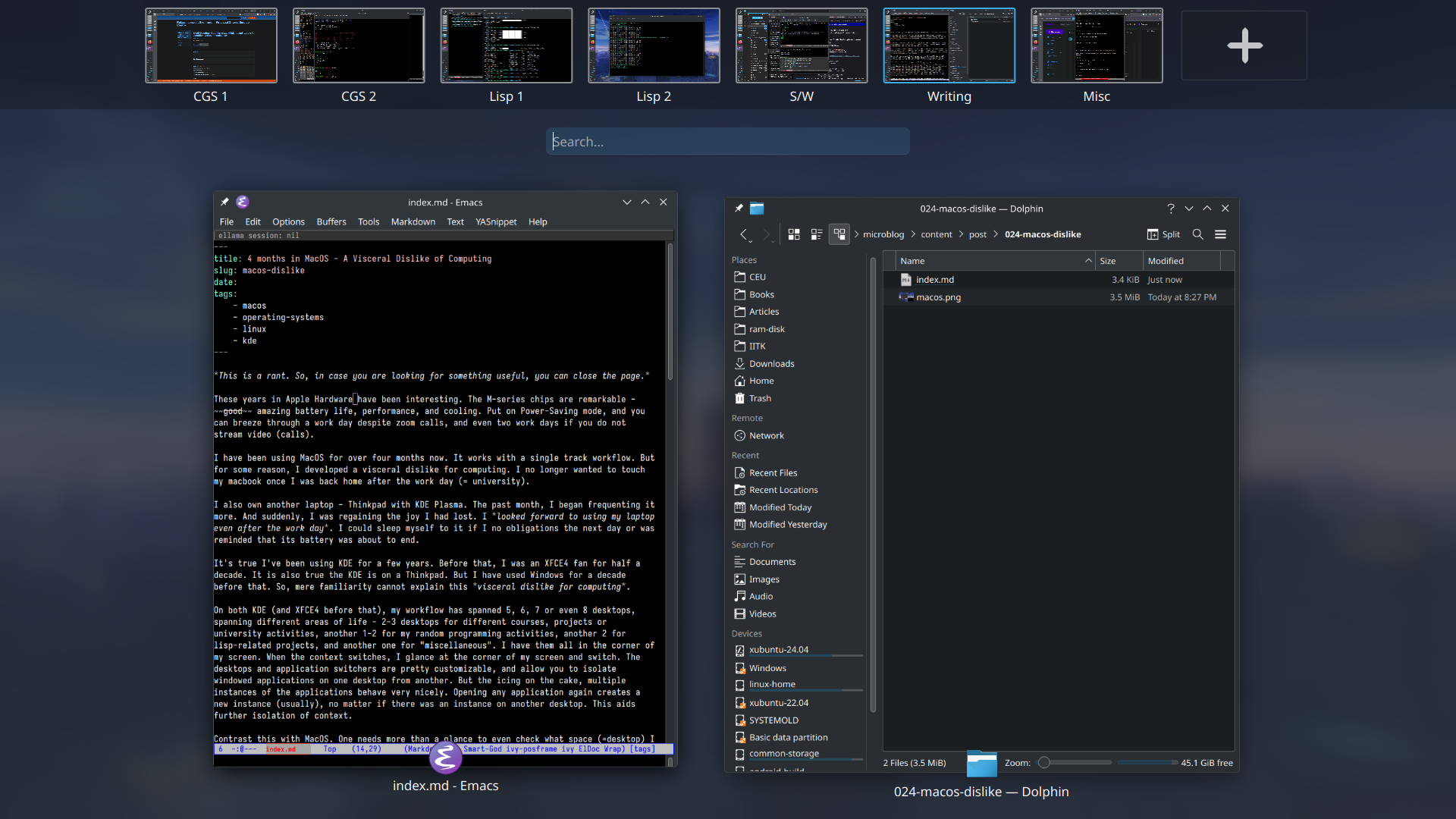Screen dimensions: 1456x819
Task: Enable Split view in Dolphin
Action: pyautogui.click(x=1163, y=234)
